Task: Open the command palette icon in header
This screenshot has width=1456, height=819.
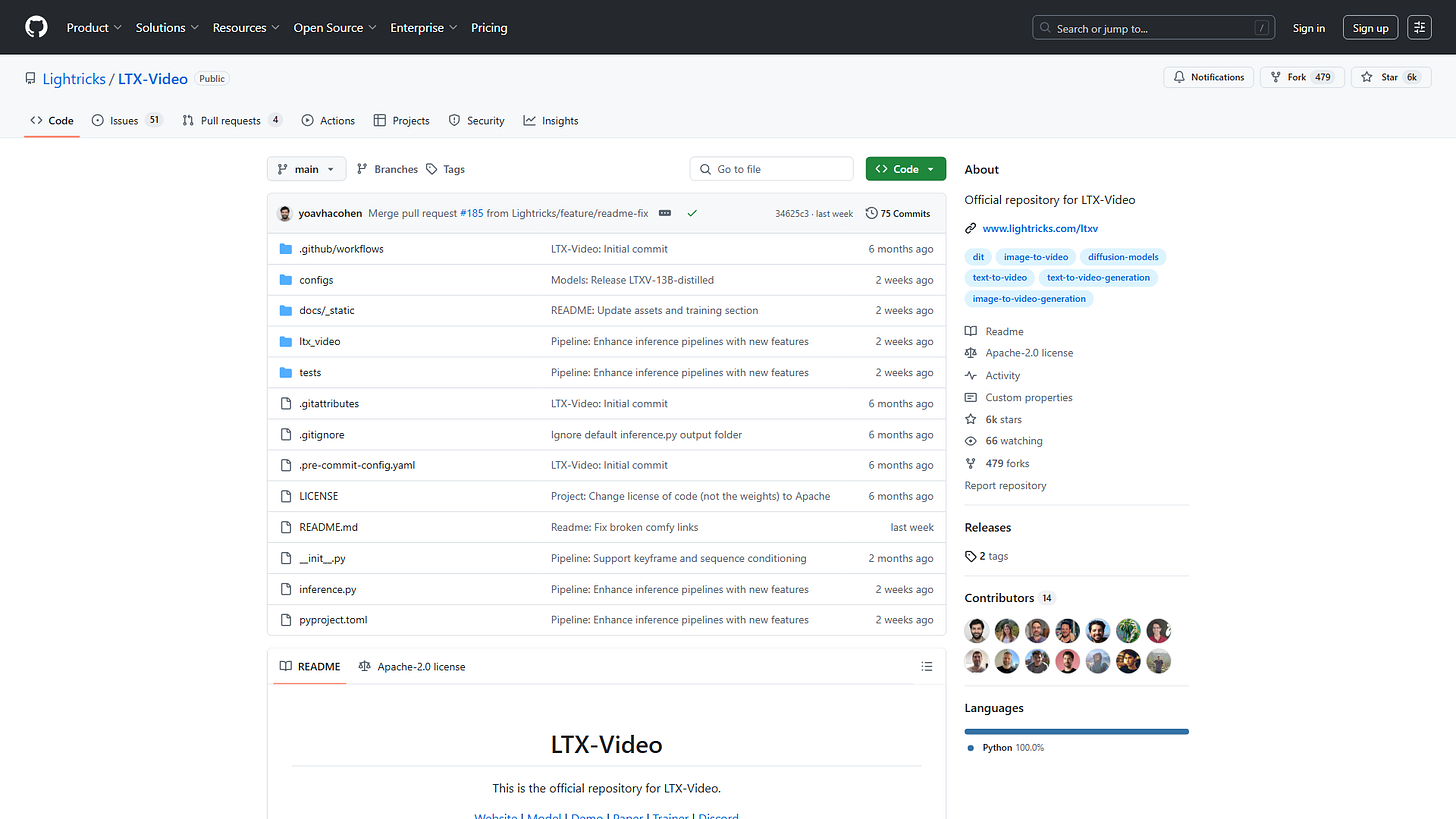Action: pyautogui.click(x=1419, y=28)
